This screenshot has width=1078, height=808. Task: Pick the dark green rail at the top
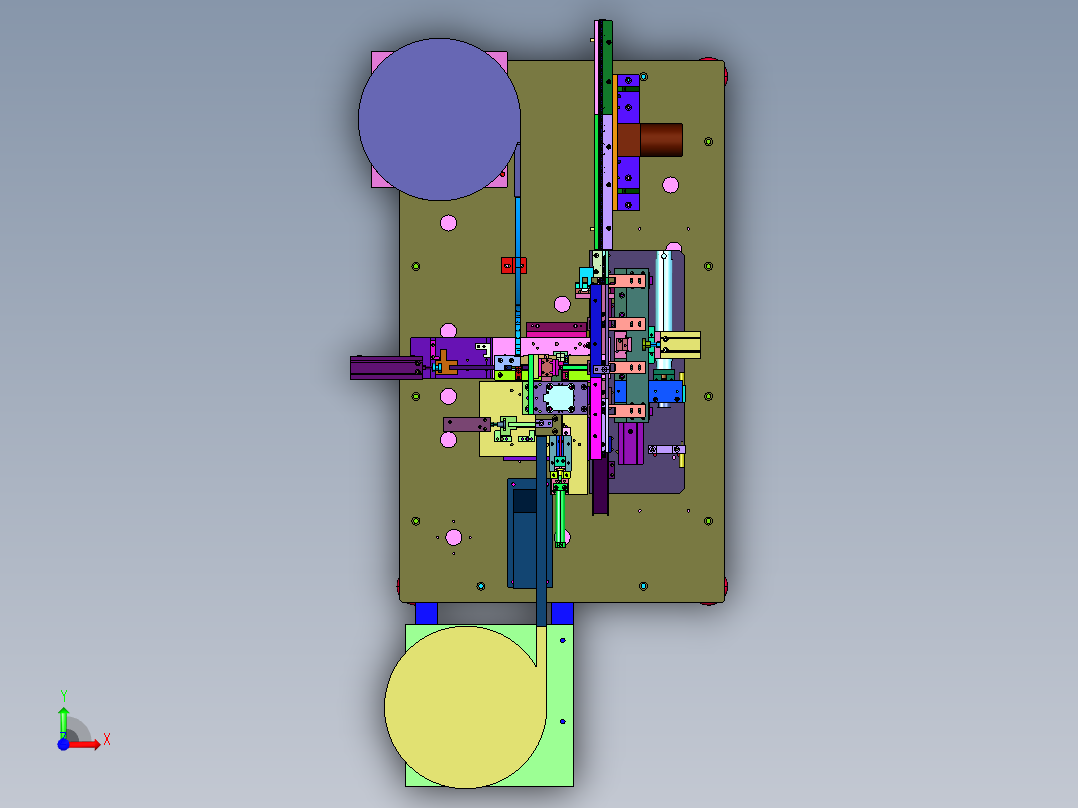click(608, 67)
